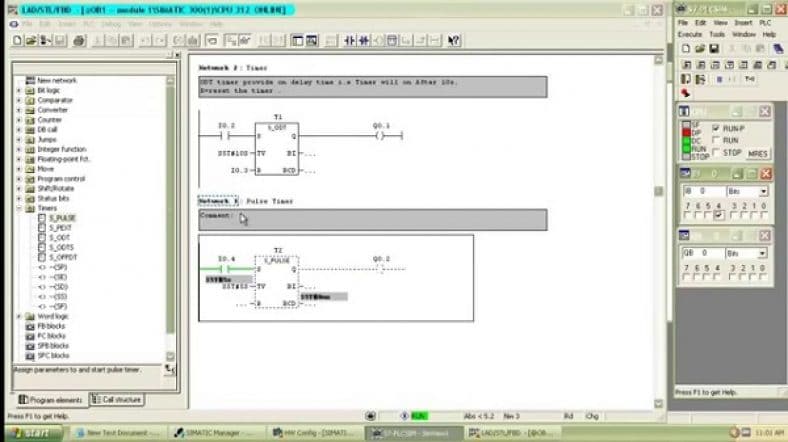Select S_ODT timer in program elements
This screenshot has height=442, width=788.
(x=59, y=238)
